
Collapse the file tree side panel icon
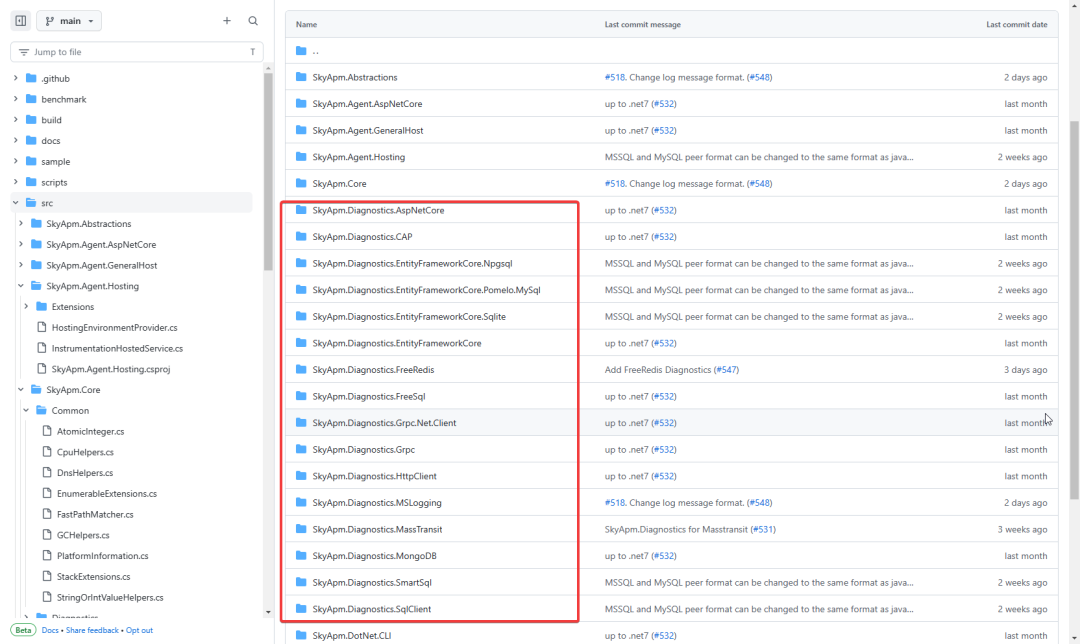pos(21,21)
